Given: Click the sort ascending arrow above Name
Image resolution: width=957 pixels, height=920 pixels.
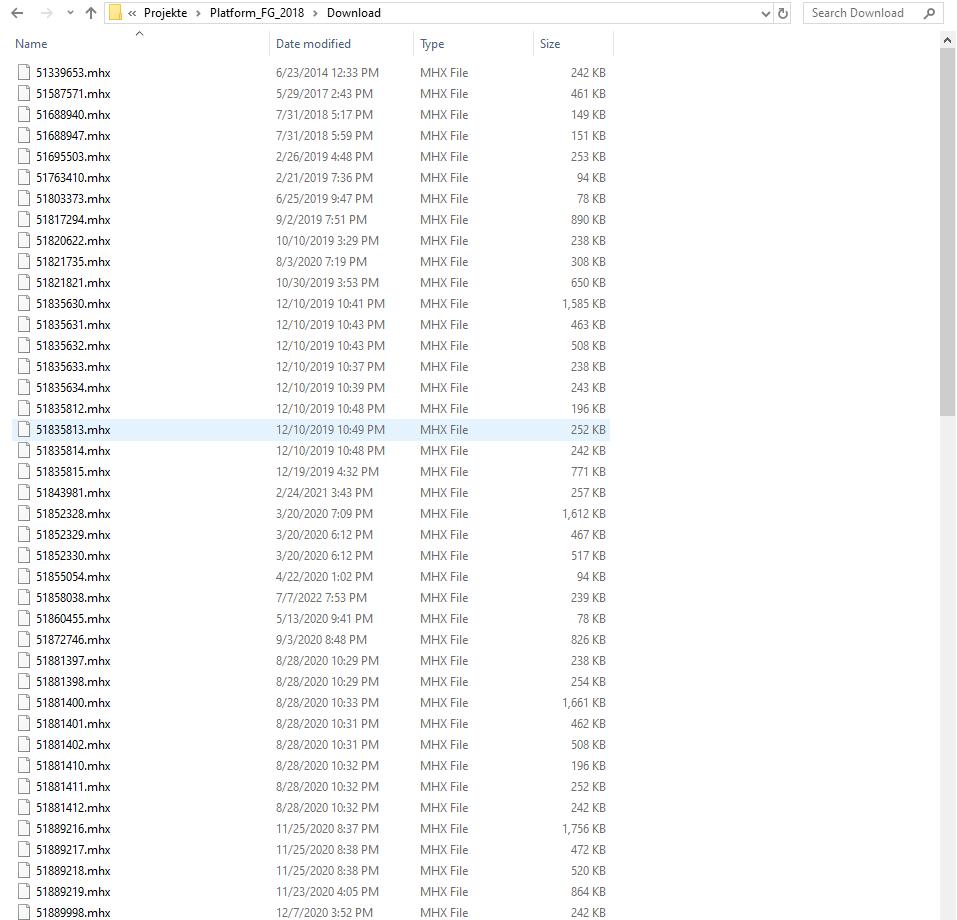Looking at the screenshot, I should tap(138, 33).
